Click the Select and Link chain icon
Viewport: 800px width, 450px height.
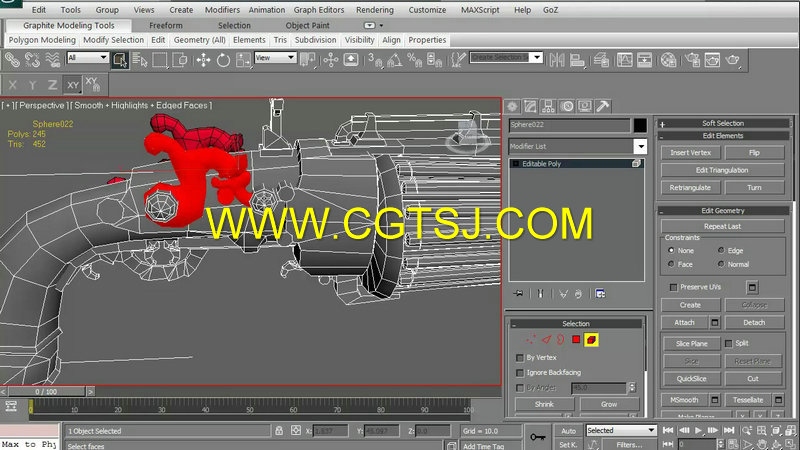coord(12,60)
